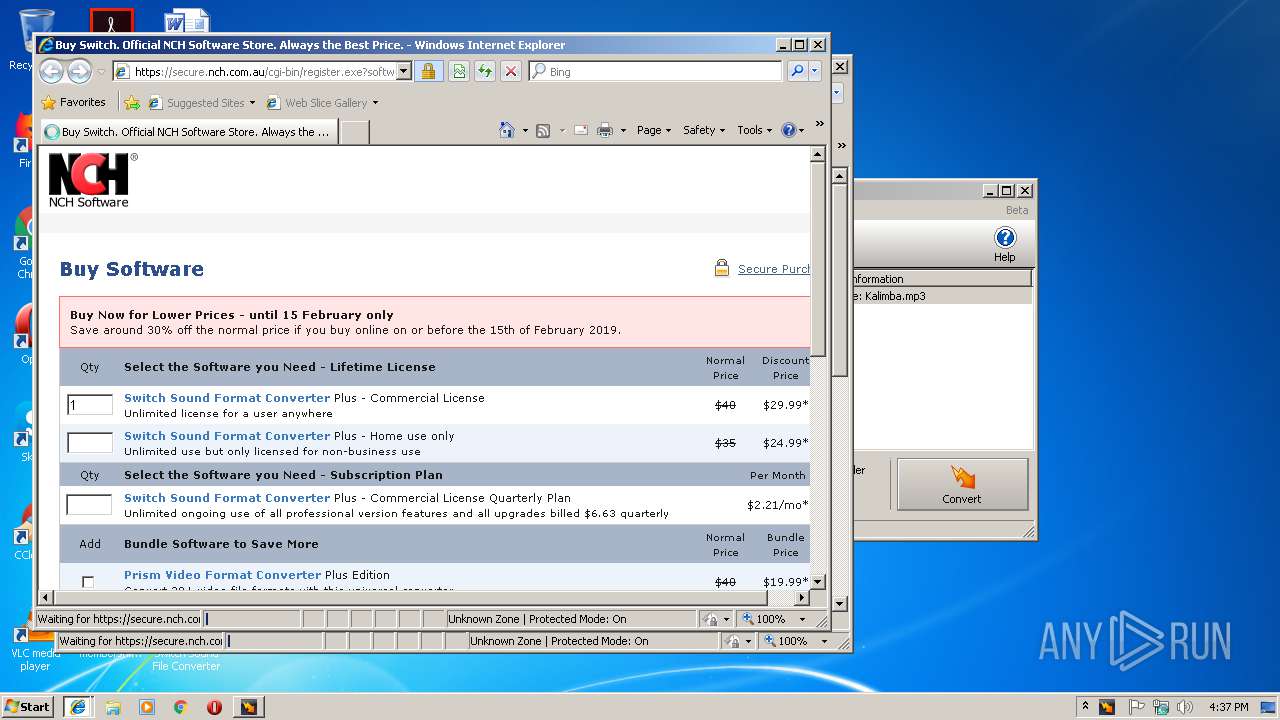The height and width of the screenshot is (720, 1280).
Task: Go forward with the browser Forward arrow
Action: tap(79, 71)
